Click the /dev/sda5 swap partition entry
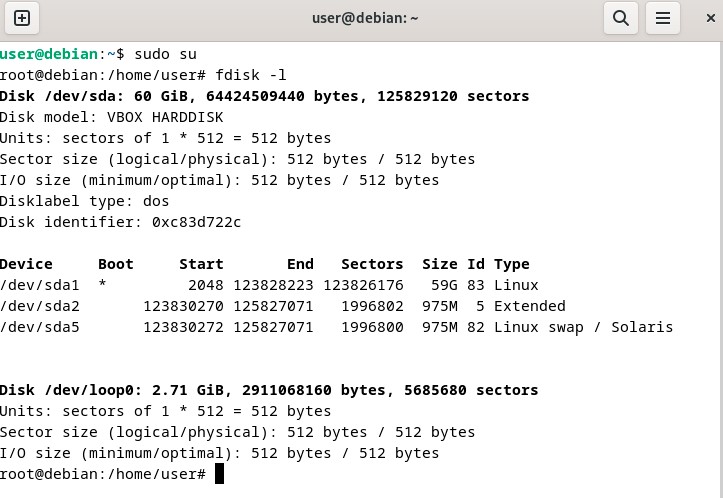This screenshot has width=723, height=498. pos(337,327)
